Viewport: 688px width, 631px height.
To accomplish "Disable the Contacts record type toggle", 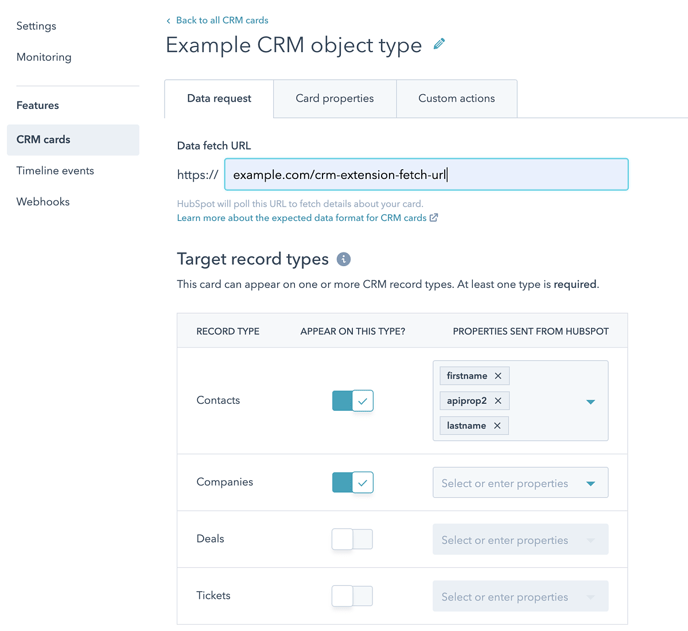I will (x=352, y=401).
